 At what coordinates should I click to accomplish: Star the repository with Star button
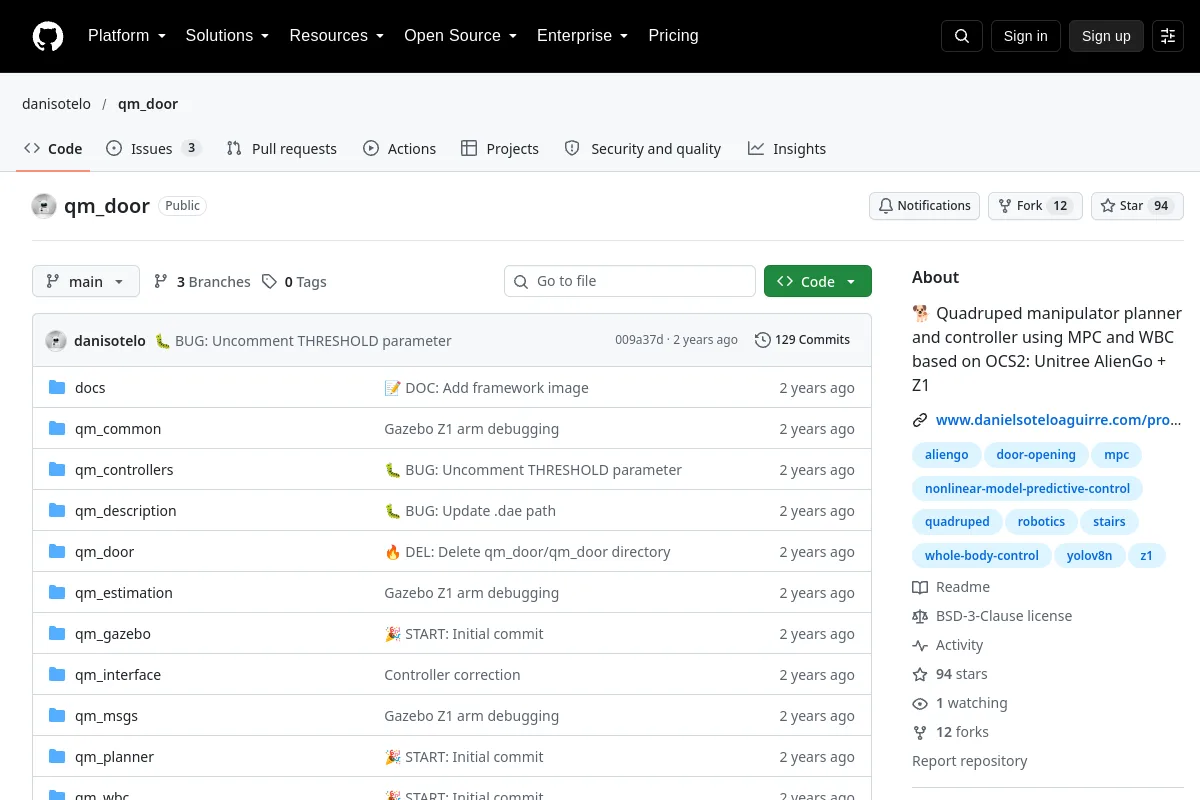point(1137,206)
